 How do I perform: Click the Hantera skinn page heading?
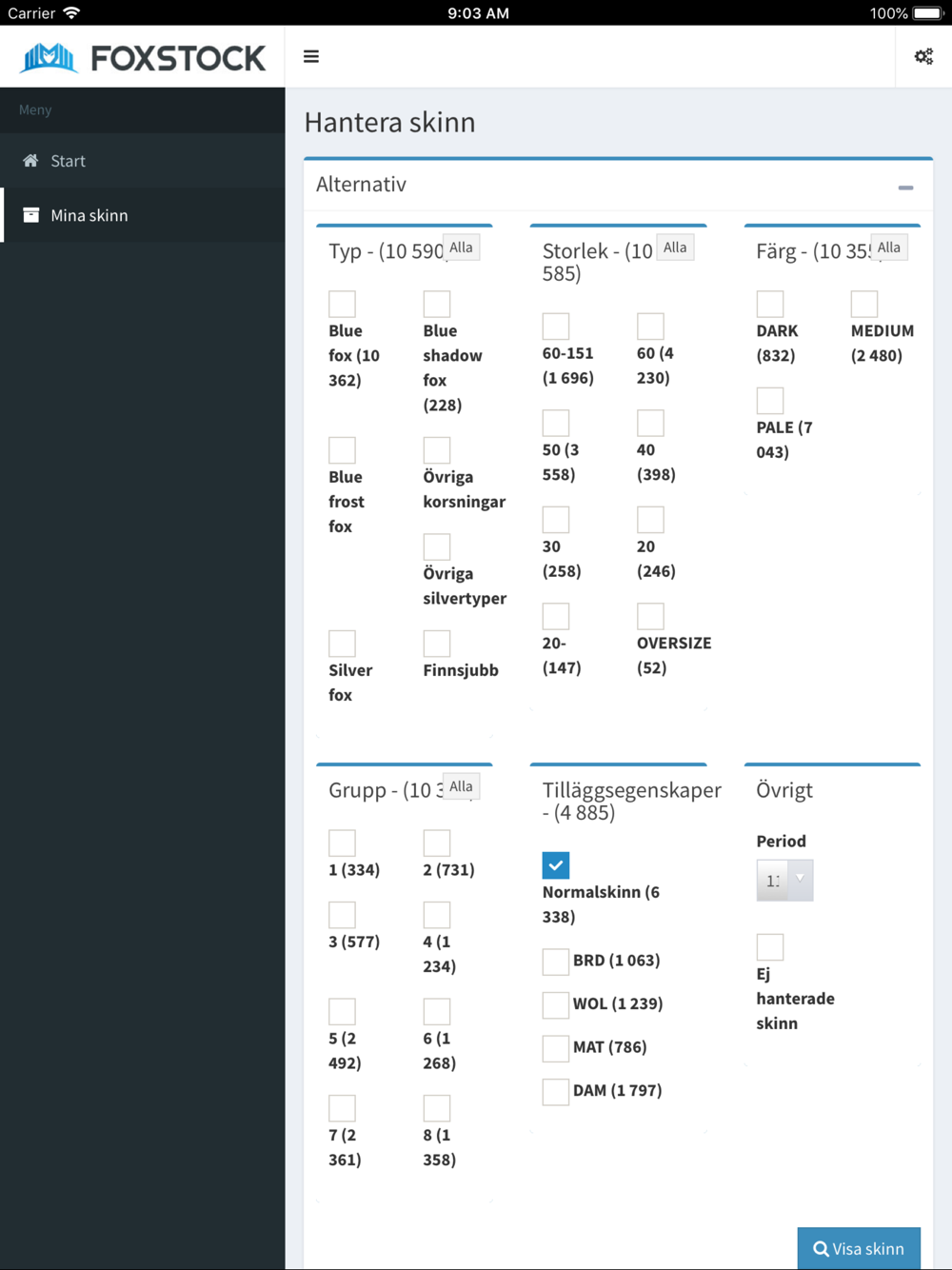(x=389, y=122)
